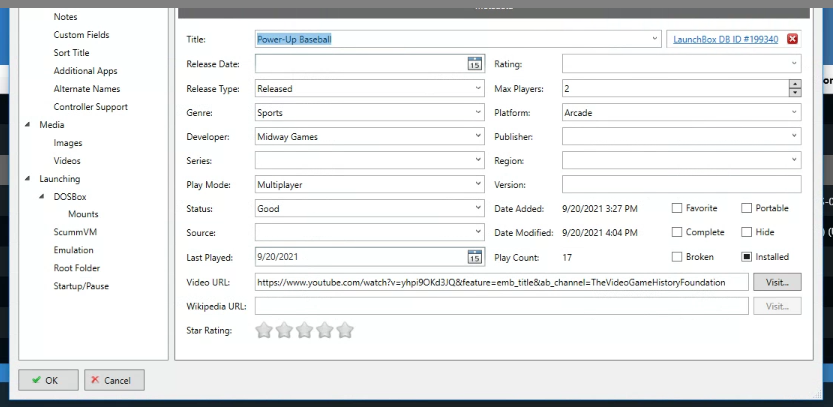833x407 pixels.
Task: Increase Max Players with up arrow
Action: coord(795,84)
